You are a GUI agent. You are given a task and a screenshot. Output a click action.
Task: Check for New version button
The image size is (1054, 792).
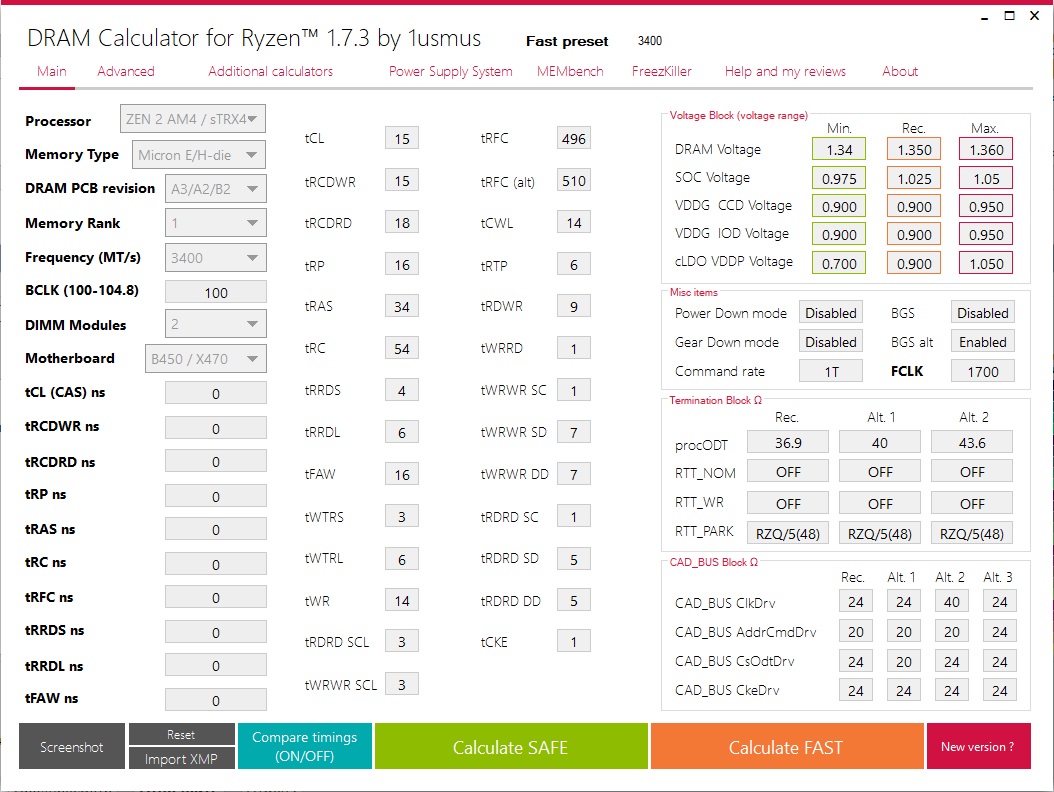click(x=978, y=746)
